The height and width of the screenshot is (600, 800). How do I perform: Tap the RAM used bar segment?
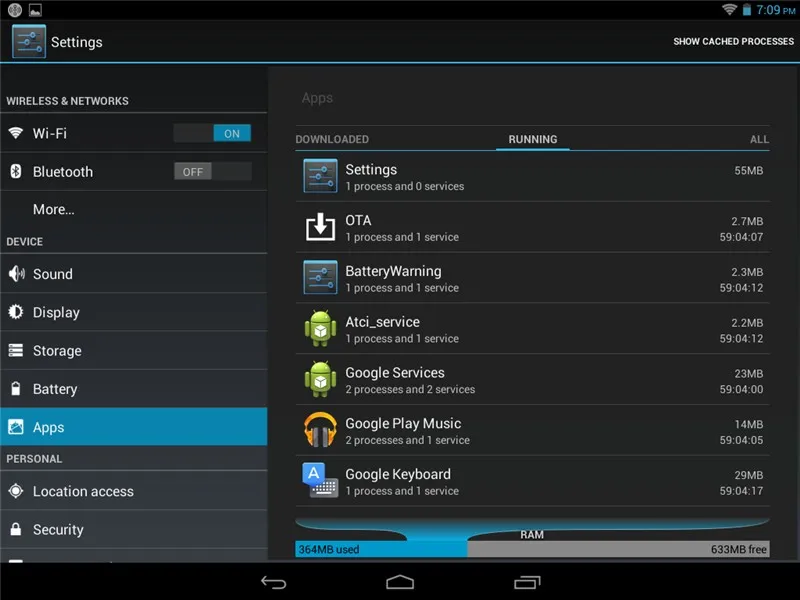click(381, 549)
